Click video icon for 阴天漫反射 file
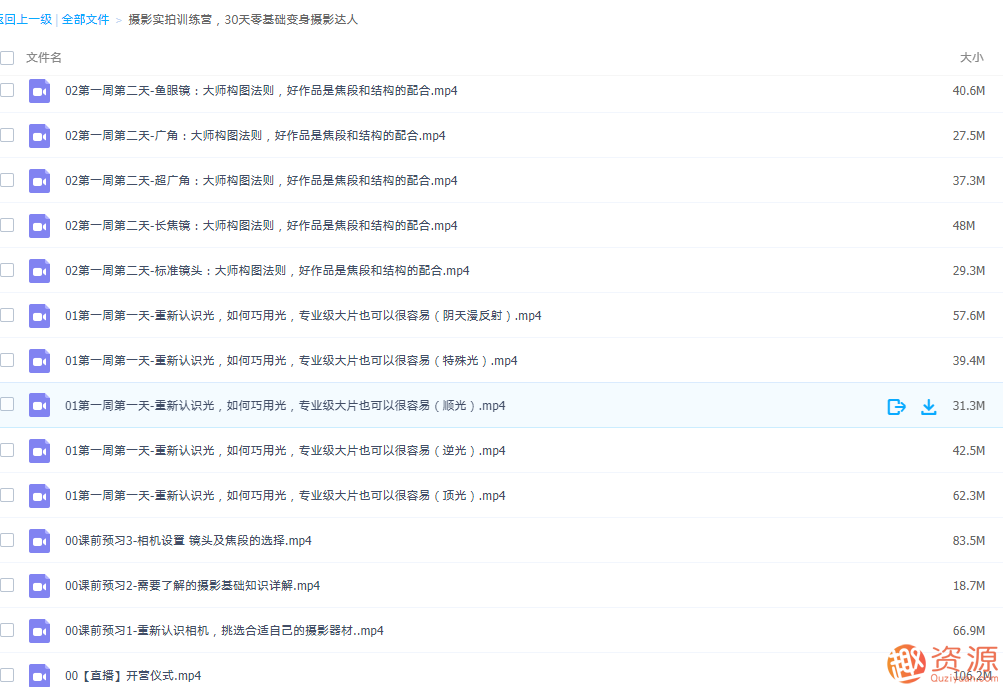Screen dimensions: 1003x687 click(39, 316)
